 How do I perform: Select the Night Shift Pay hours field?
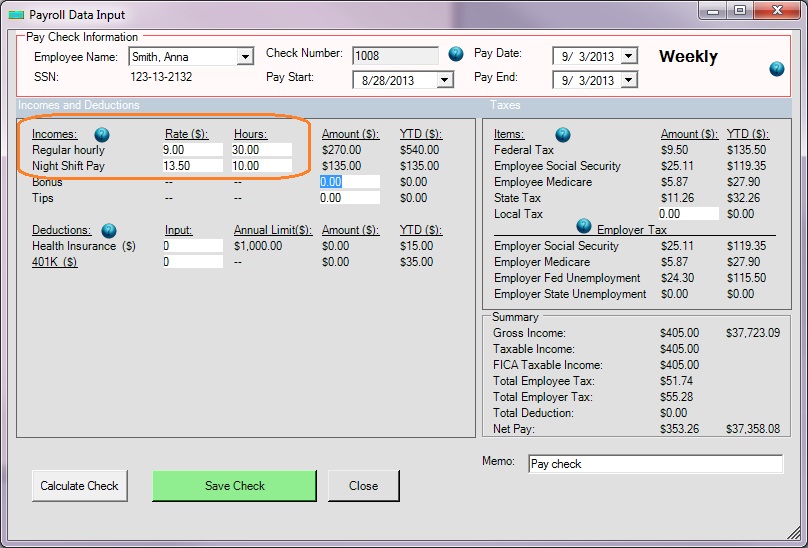(x=261, y=166)
